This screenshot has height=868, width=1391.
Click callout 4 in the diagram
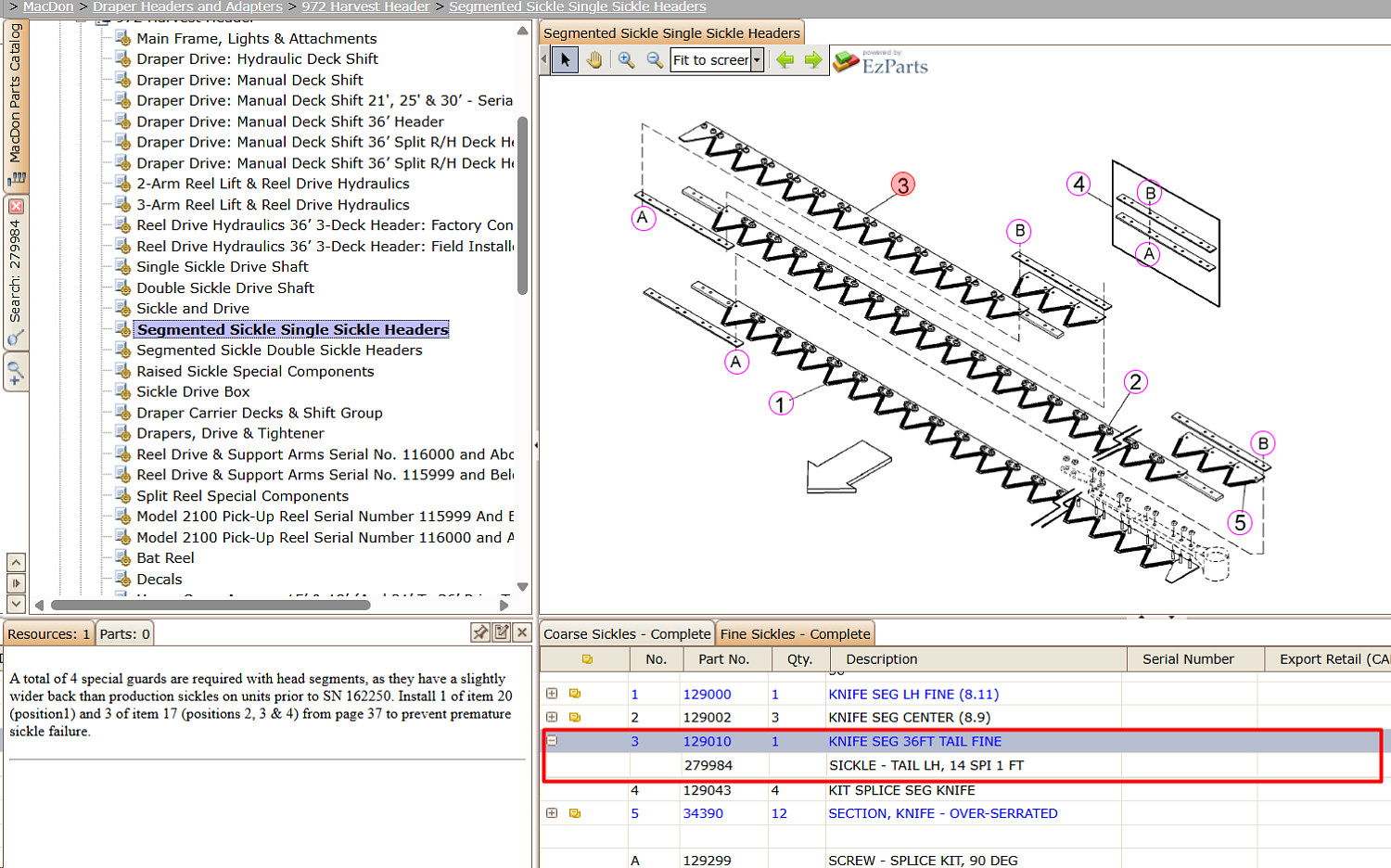tap(1078, 184)
